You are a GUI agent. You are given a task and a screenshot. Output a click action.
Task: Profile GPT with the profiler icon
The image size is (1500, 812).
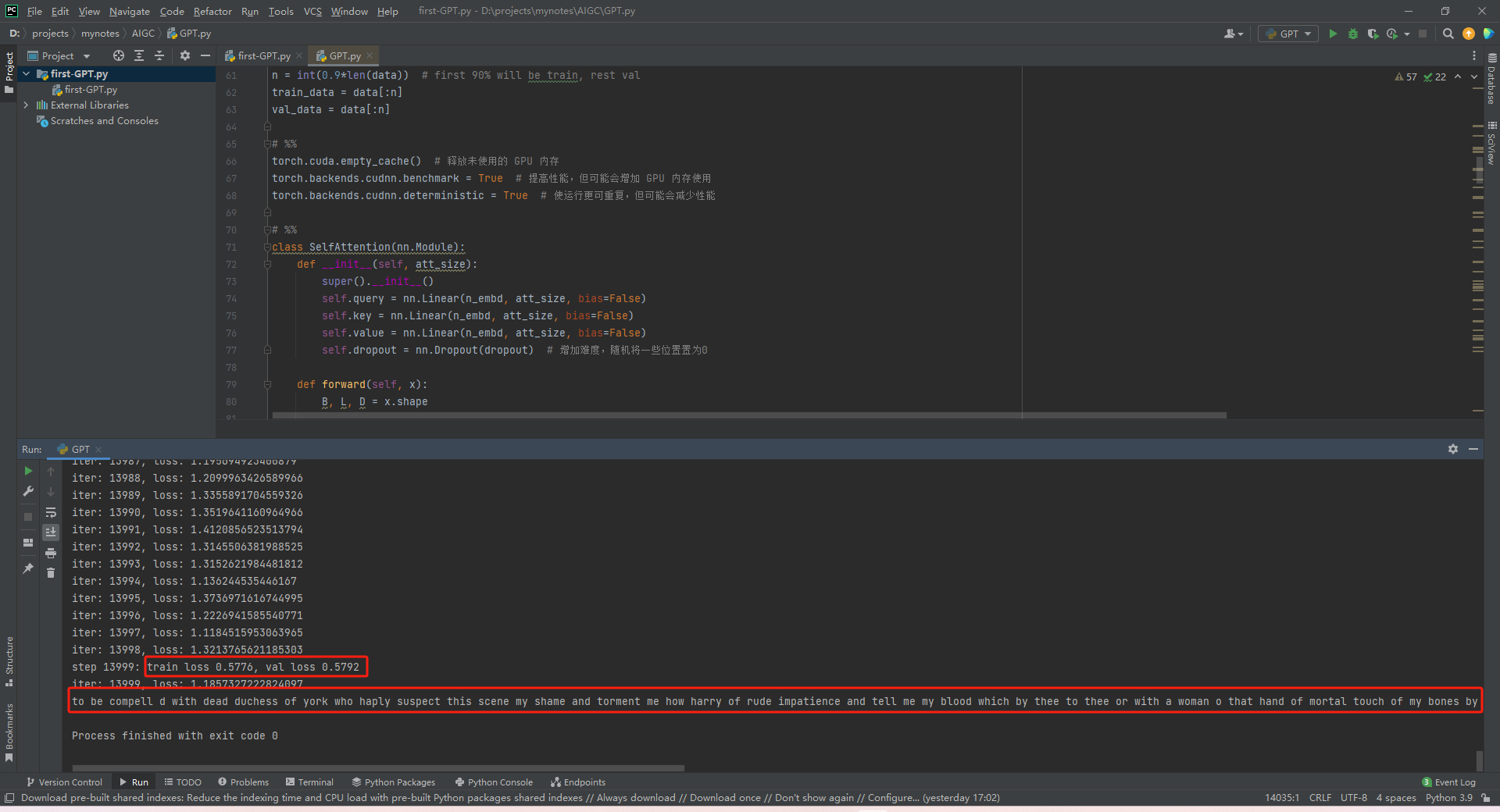point(1392,34)
